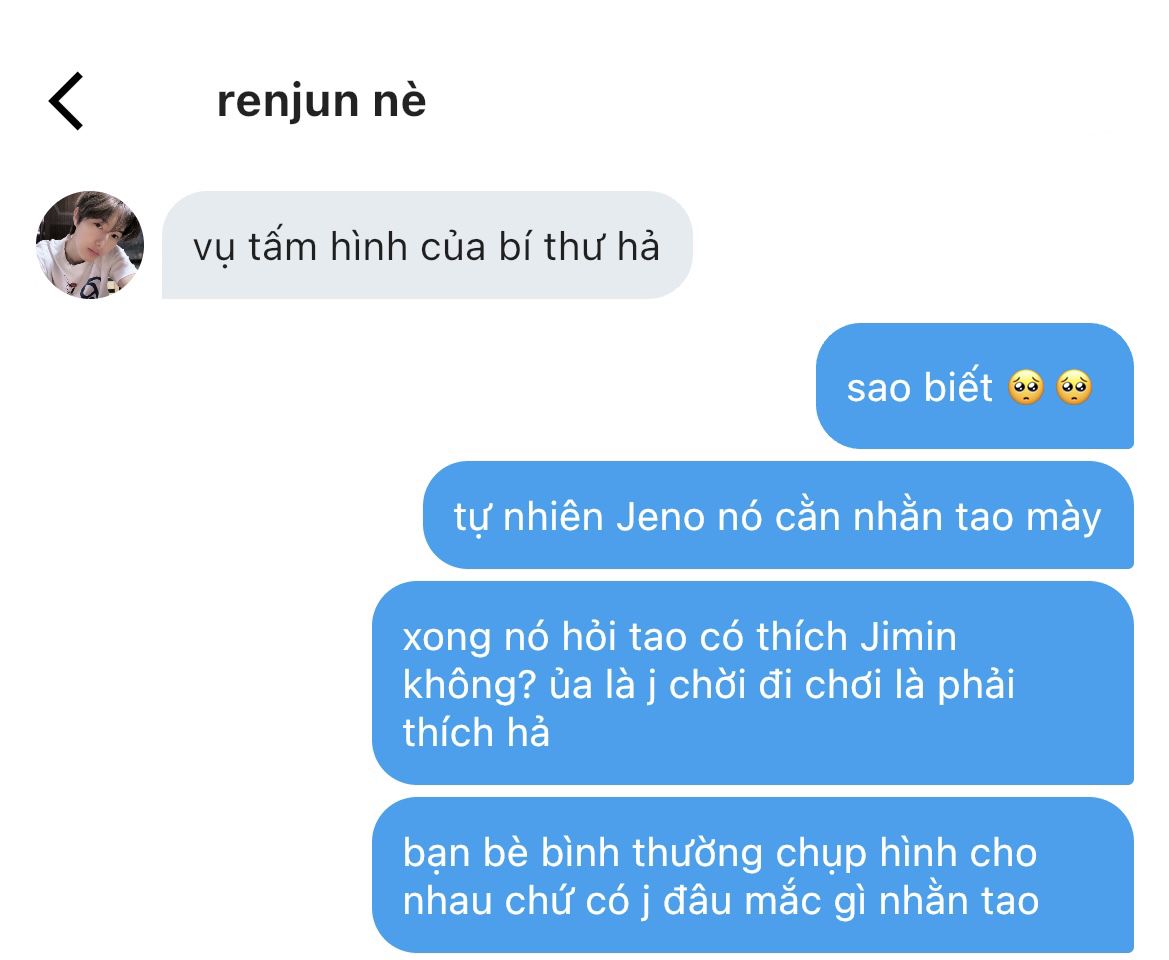Go back using the left arrow
Screen dimensions: 1169x960
click(66, 101)
